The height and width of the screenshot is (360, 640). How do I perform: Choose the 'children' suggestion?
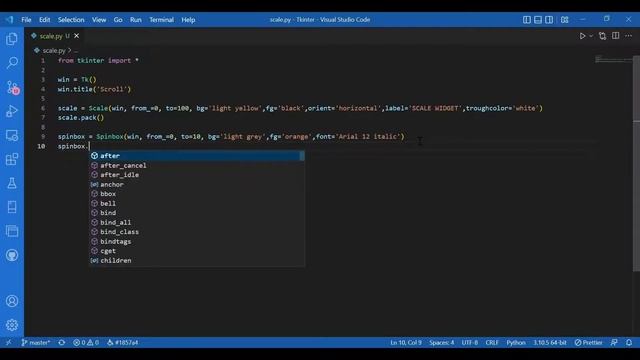click(197, 260)
